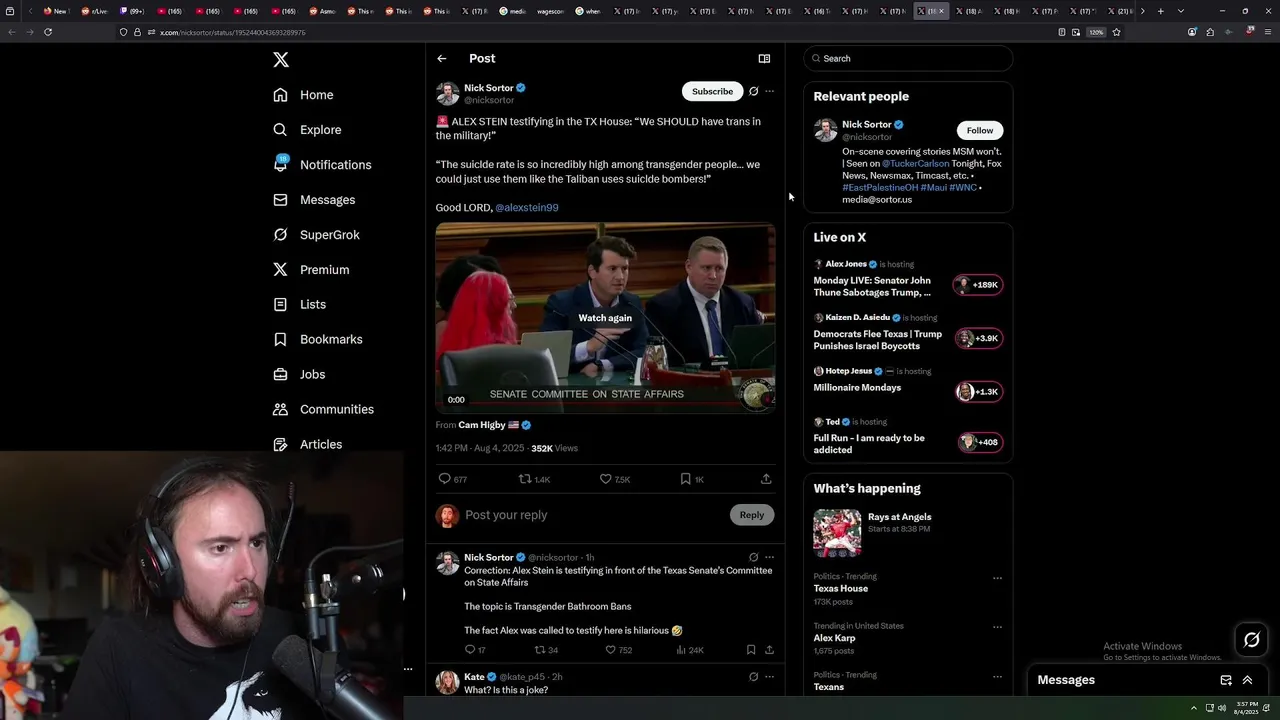Open the browser tab list dropdown
Viewport: 1280px width, 720px height.
pos(1181,11)
